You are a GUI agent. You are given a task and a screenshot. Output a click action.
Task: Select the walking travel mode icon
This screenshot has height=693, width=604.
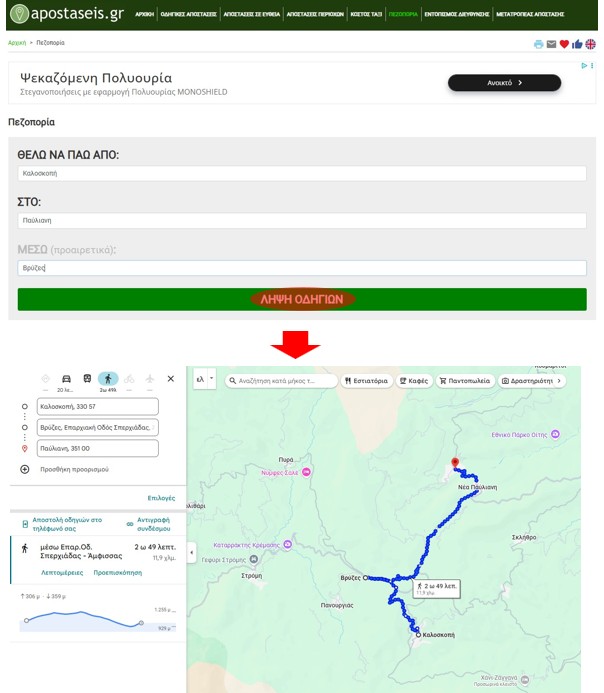pos(108,379)
